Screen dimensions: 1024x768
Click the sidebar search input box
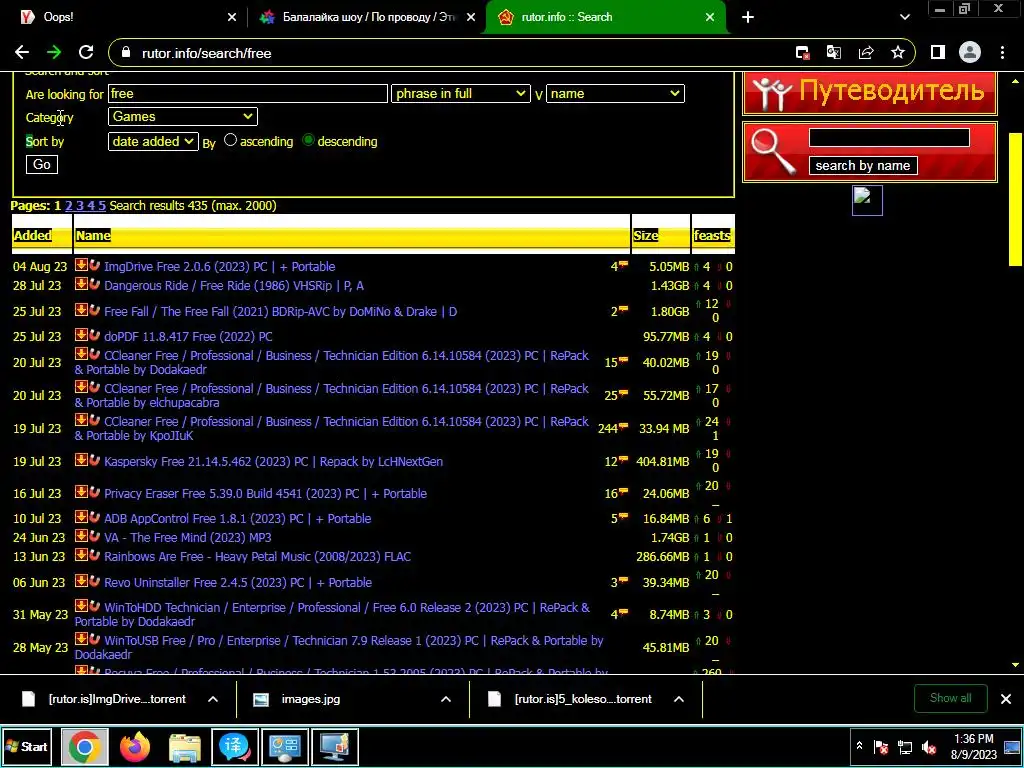889,137
